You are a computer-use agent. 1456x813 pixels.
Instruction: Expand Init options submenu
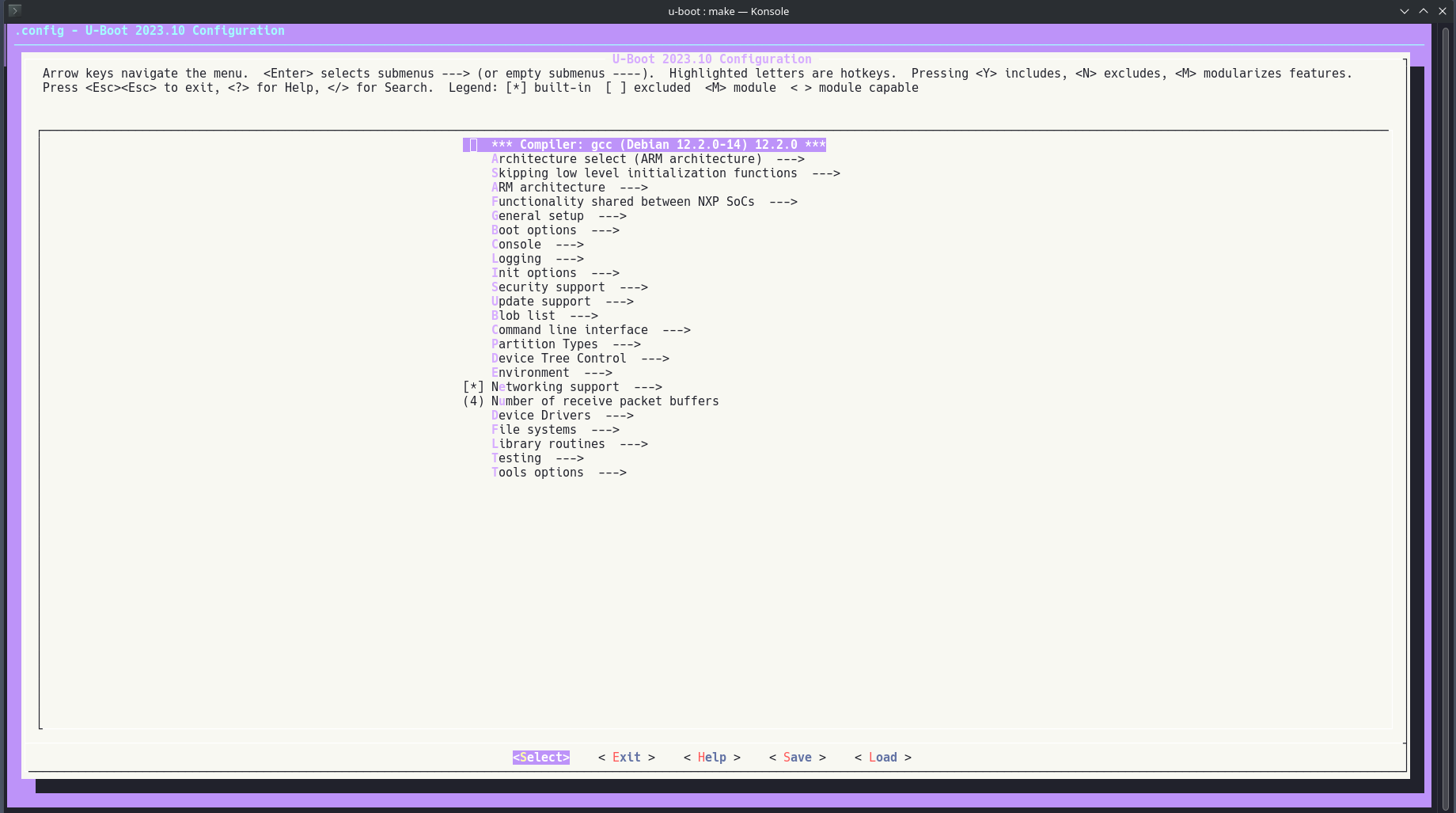coord(555,273)
